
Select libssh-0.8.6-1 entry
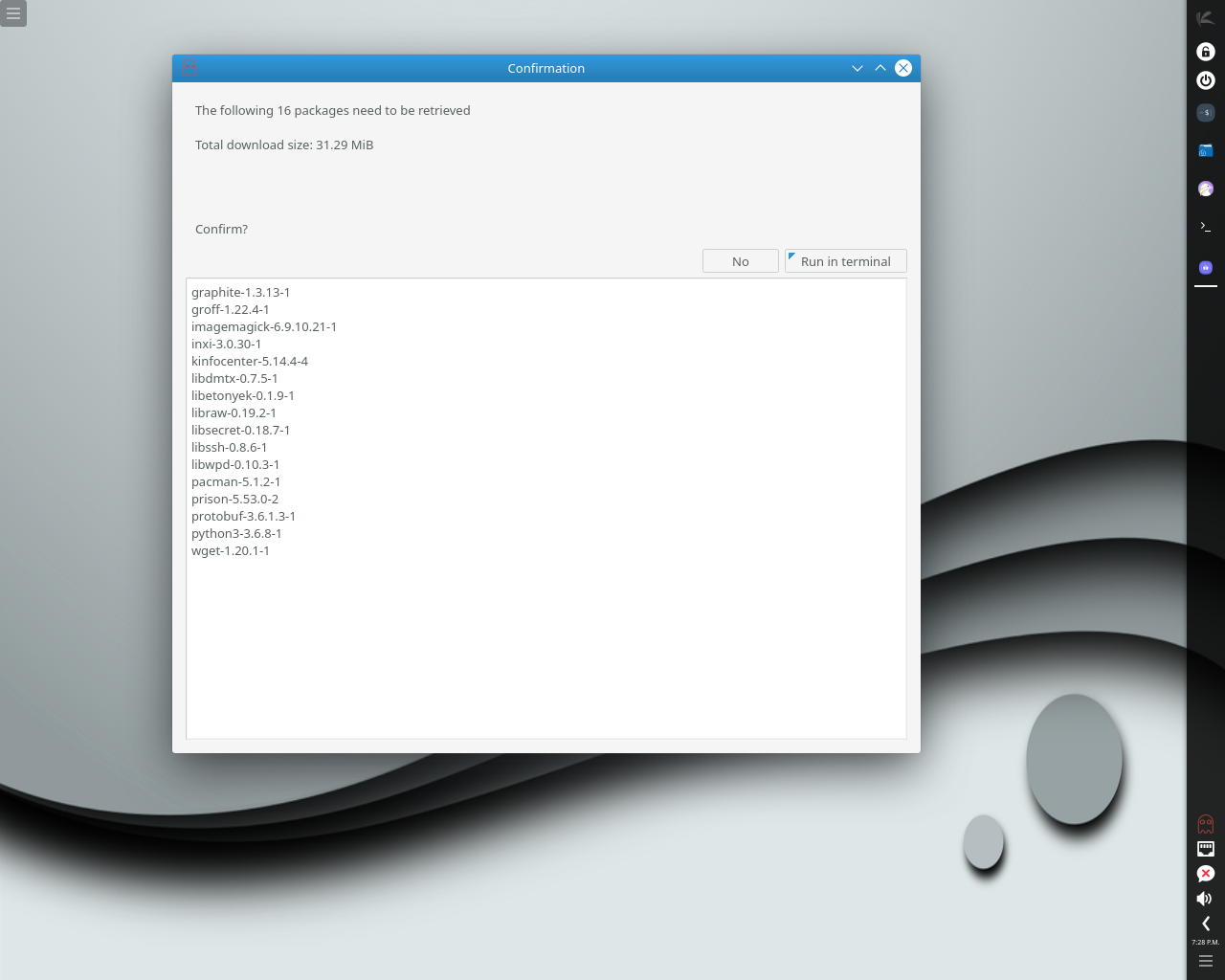tap(229, 448)
